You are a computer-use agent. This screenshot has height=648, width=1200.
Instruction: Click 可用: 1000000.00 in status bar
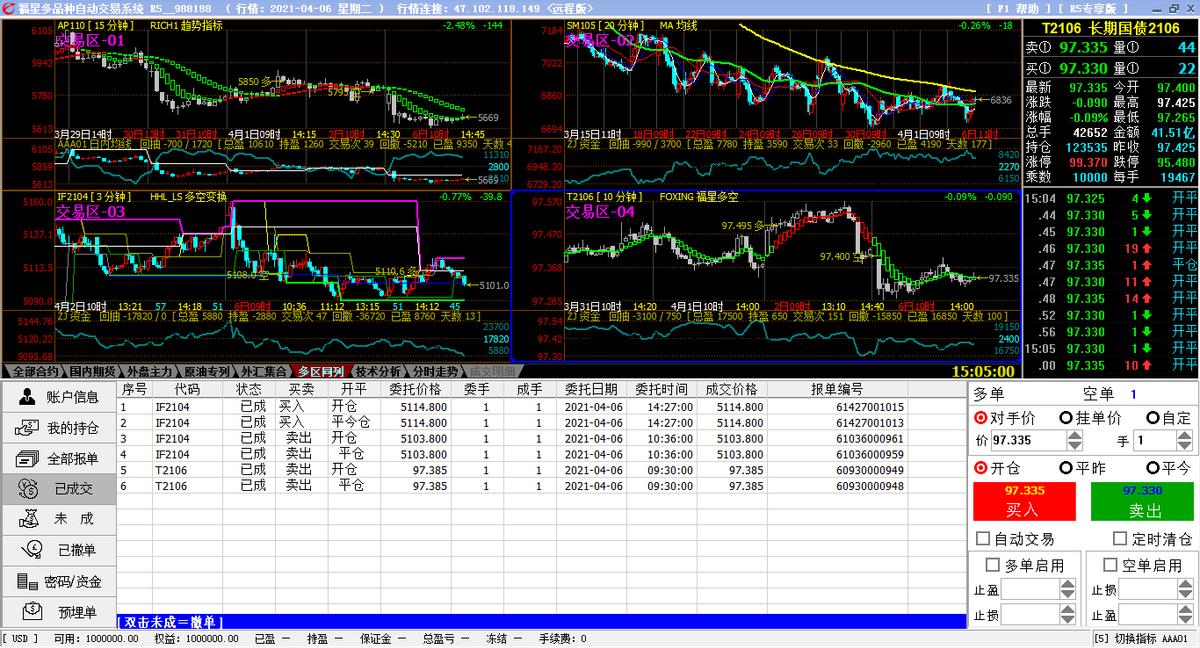(96, 638)
